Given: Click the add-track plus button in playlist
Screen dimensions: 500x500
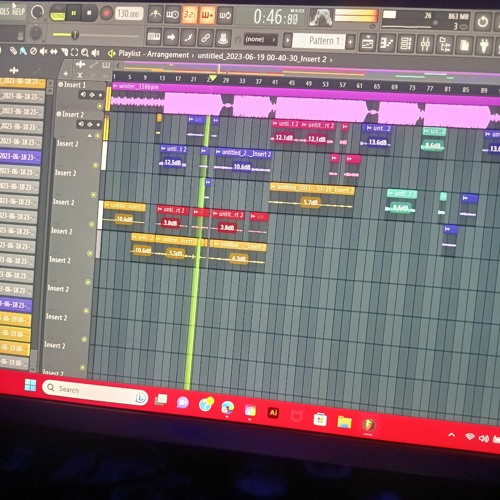Looking at the screenshot, I should tap(66, 74).
